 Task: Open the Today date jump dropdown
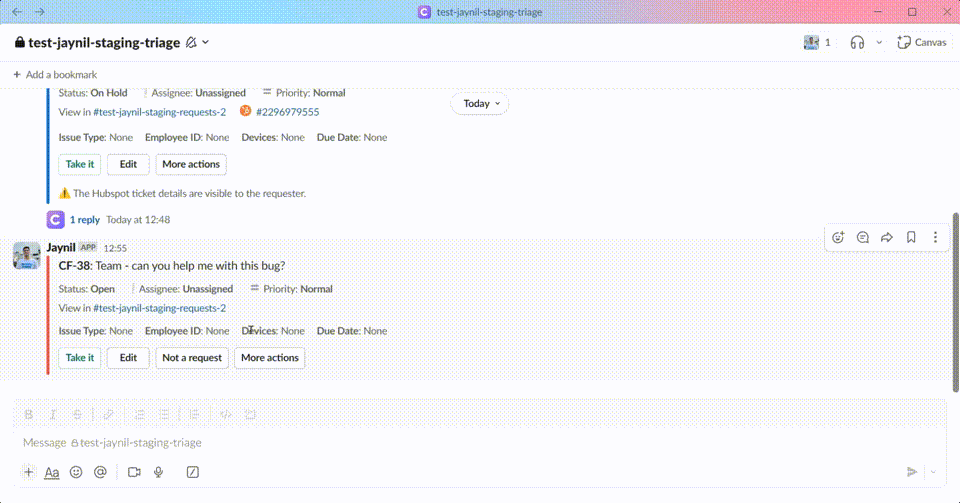481,103
